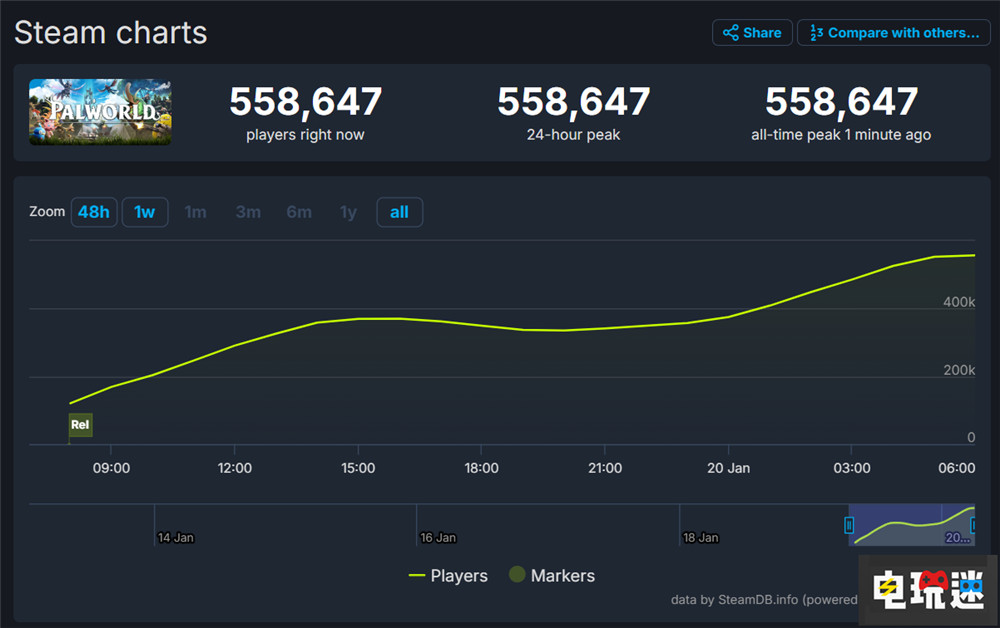Click 16 Jan in the navigator timeline
Image resolution: width=1000 pixels, height=628 pixels.
coord(438,537)
